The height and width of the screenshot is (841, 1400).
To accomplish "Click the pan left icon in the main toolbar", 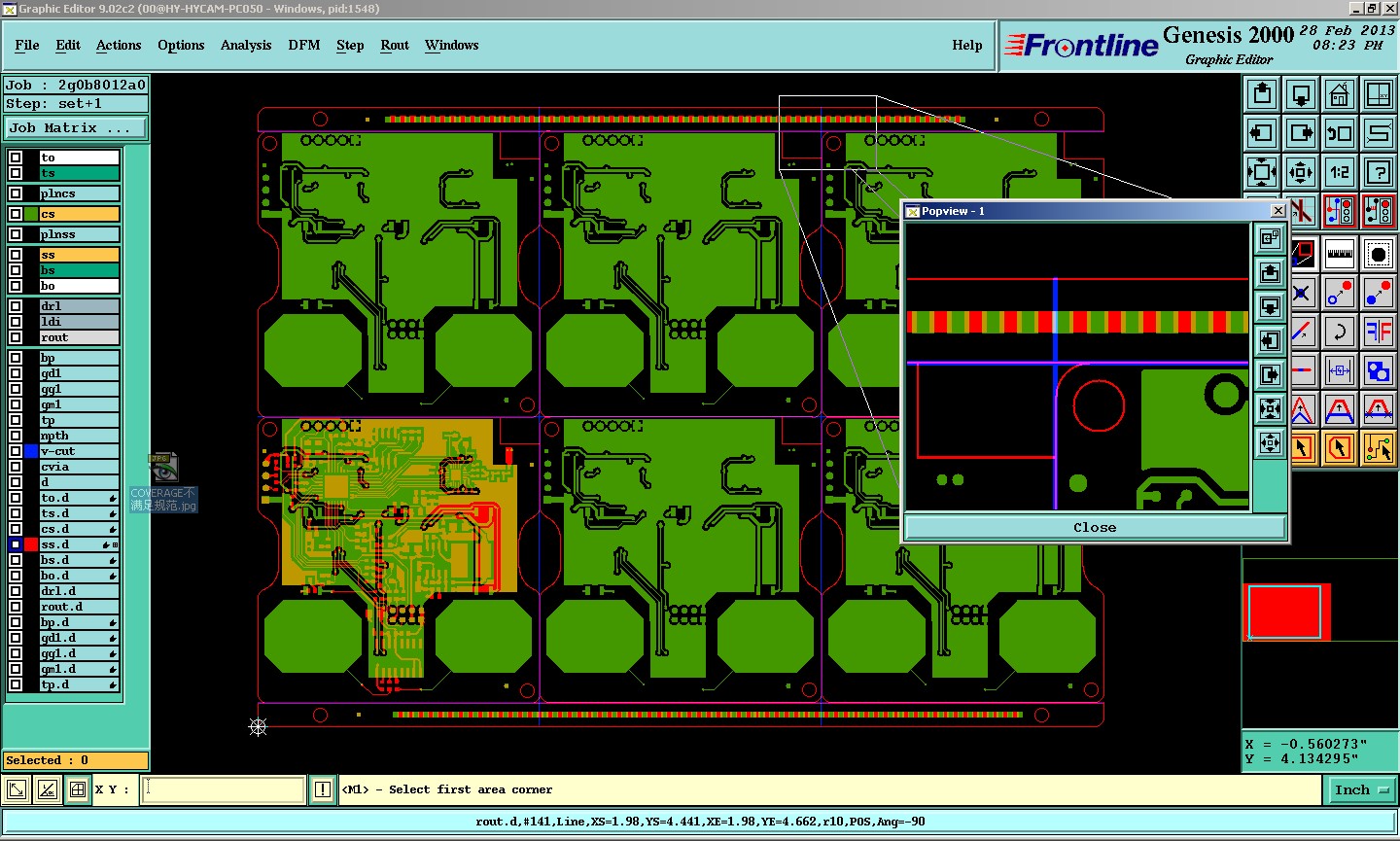I will click(1262, 133).
